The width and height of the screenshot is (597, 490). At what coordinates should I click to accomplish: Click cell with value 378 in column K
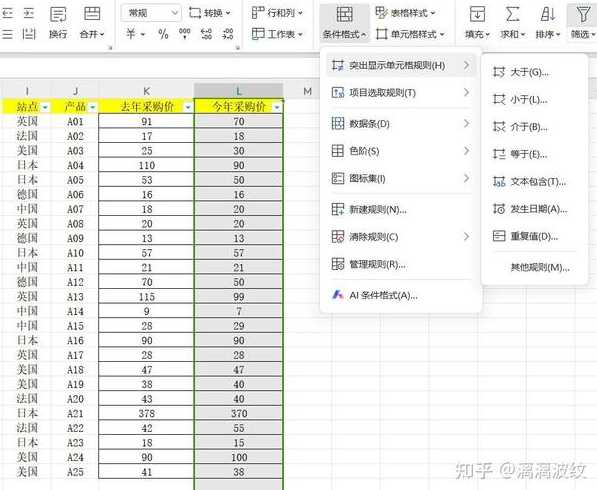click(146, 413)
